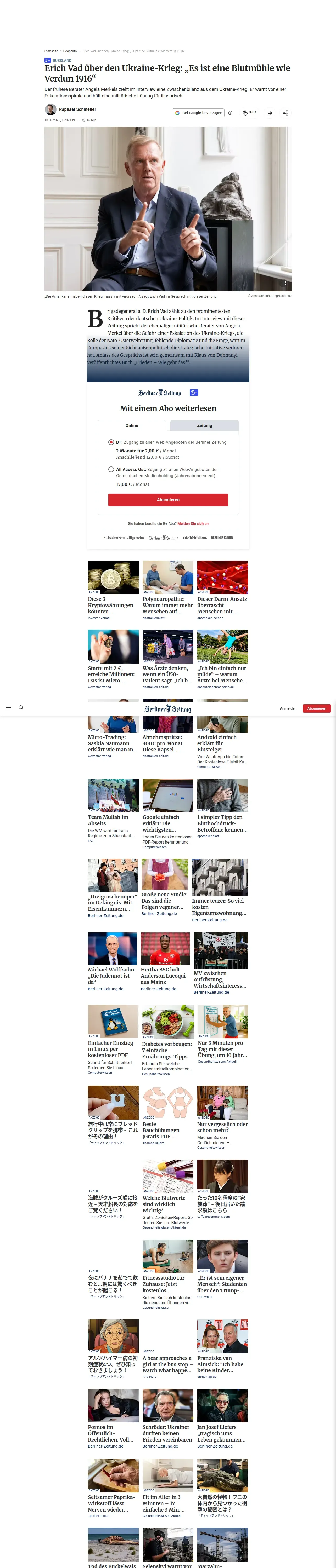Open 'Dreigroschenoper im Gefängnis' article
The image size is (336, 1568).
point(113,889)
